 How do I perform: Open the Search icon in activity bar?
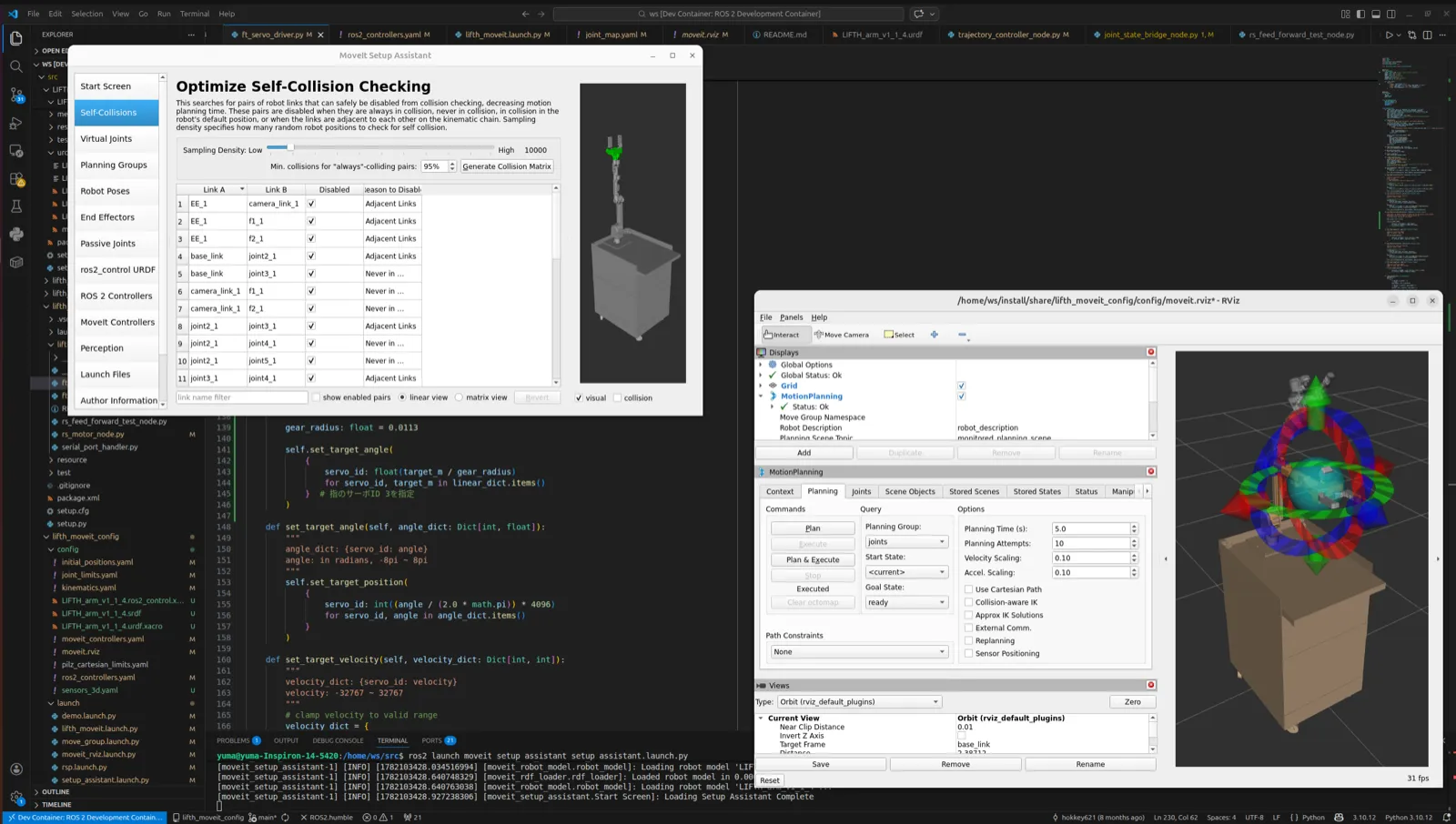click(x=15, y=66)
